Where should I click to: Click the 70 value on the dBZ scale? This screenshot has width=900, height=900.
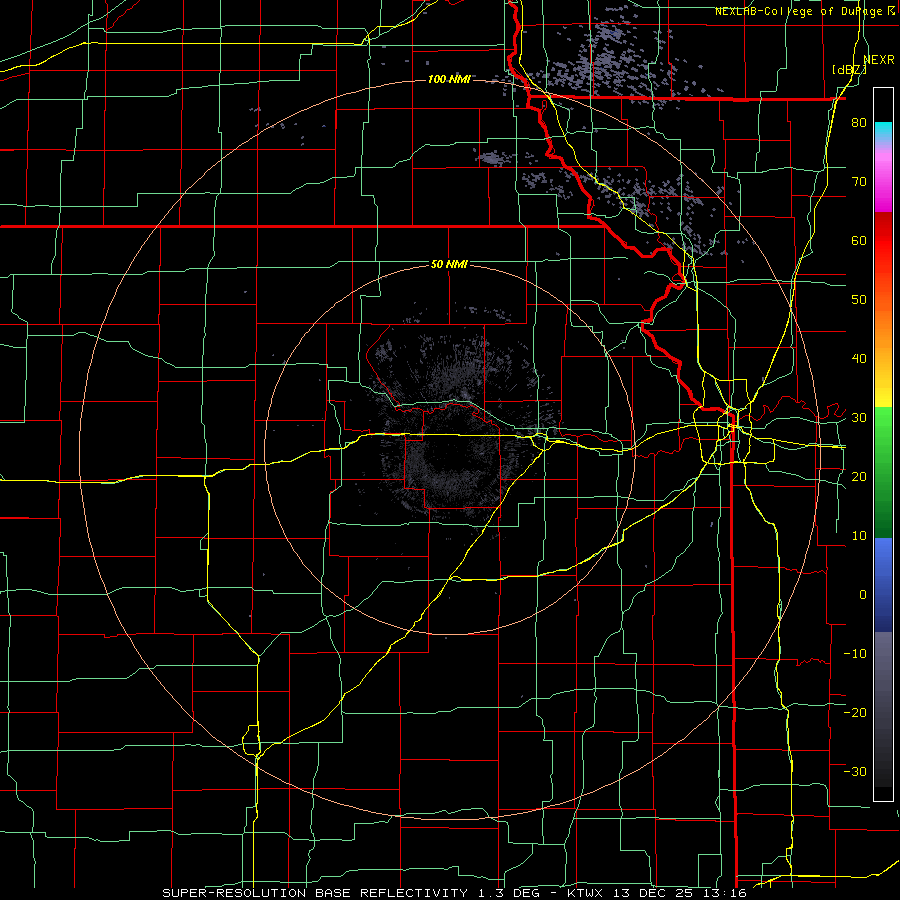pyautogui.click(x=859, y=182)
